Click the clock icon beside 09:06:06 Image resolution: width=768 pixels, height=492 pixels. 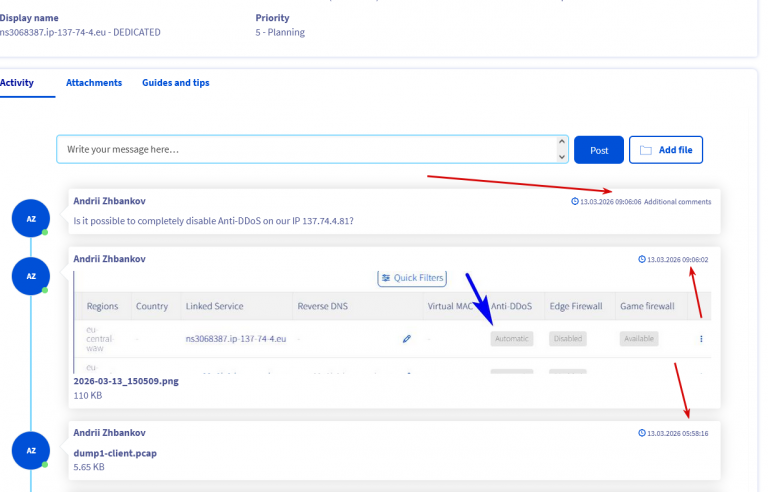point(575,201)
